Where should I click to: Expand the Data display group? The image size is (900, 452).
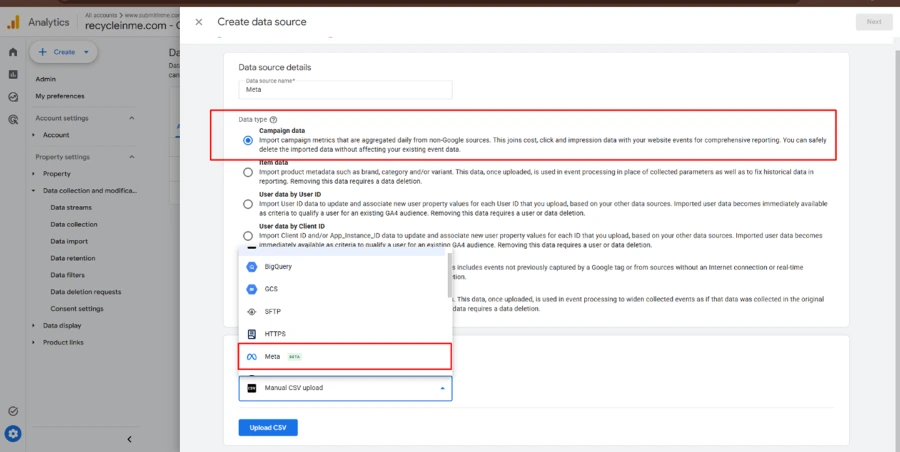point(33,326)
